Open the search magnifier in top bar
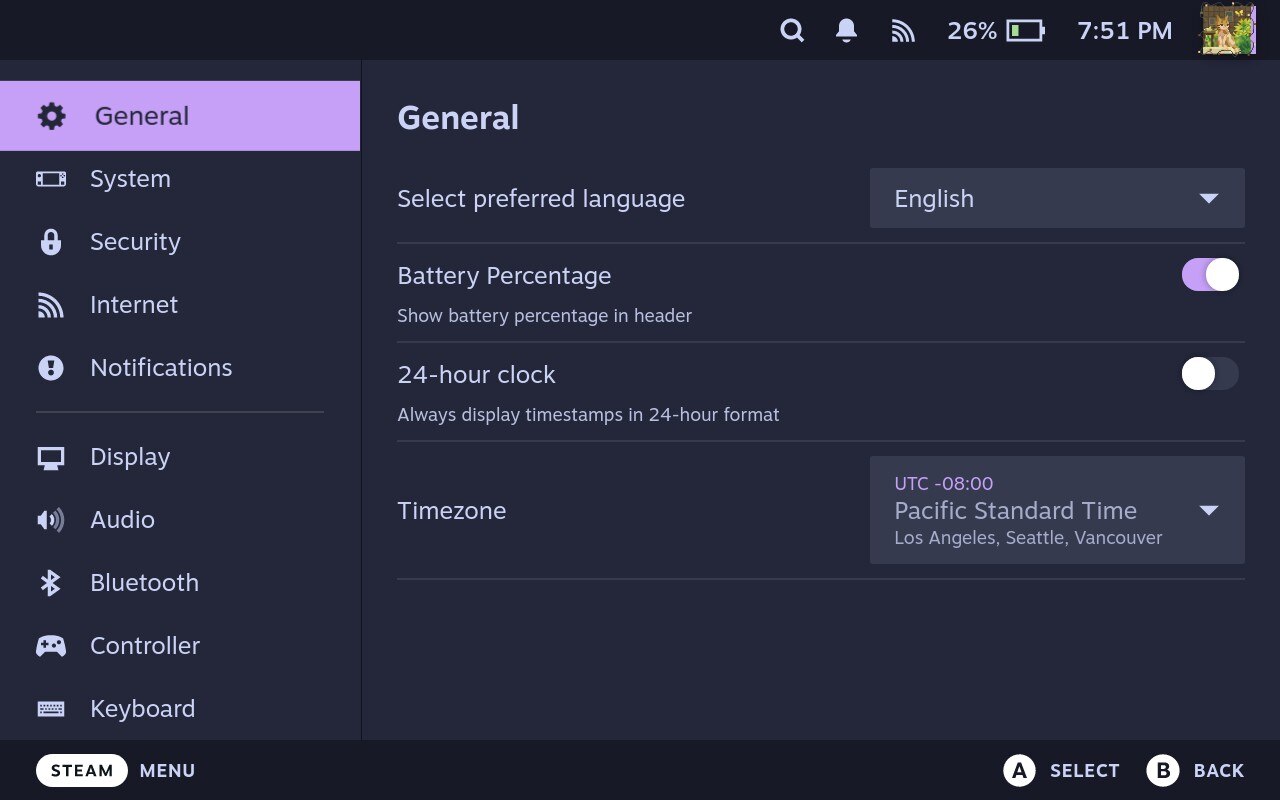Image resolution: width=1280 pixels, height=800 pixels. [791, 30]
